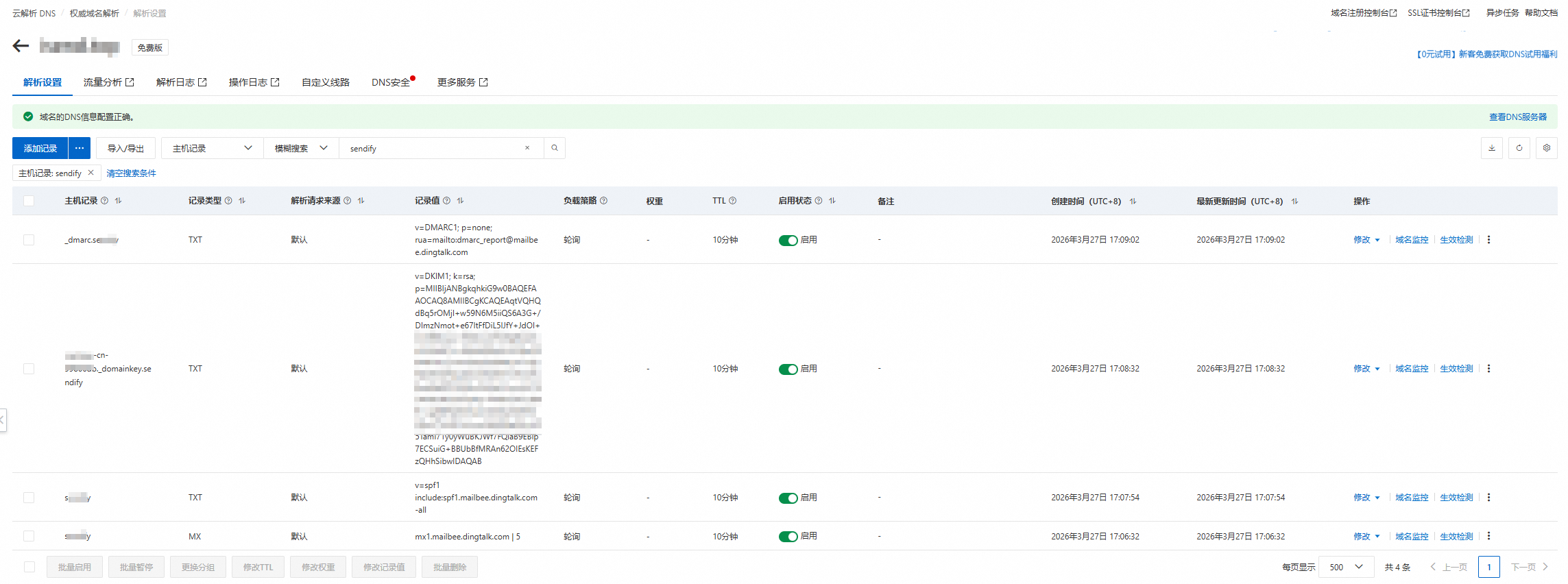Open 权威域名解析 breadcrumb
Screen dimensions: 1568x584
pyautogui.click(x=95, y=13)
